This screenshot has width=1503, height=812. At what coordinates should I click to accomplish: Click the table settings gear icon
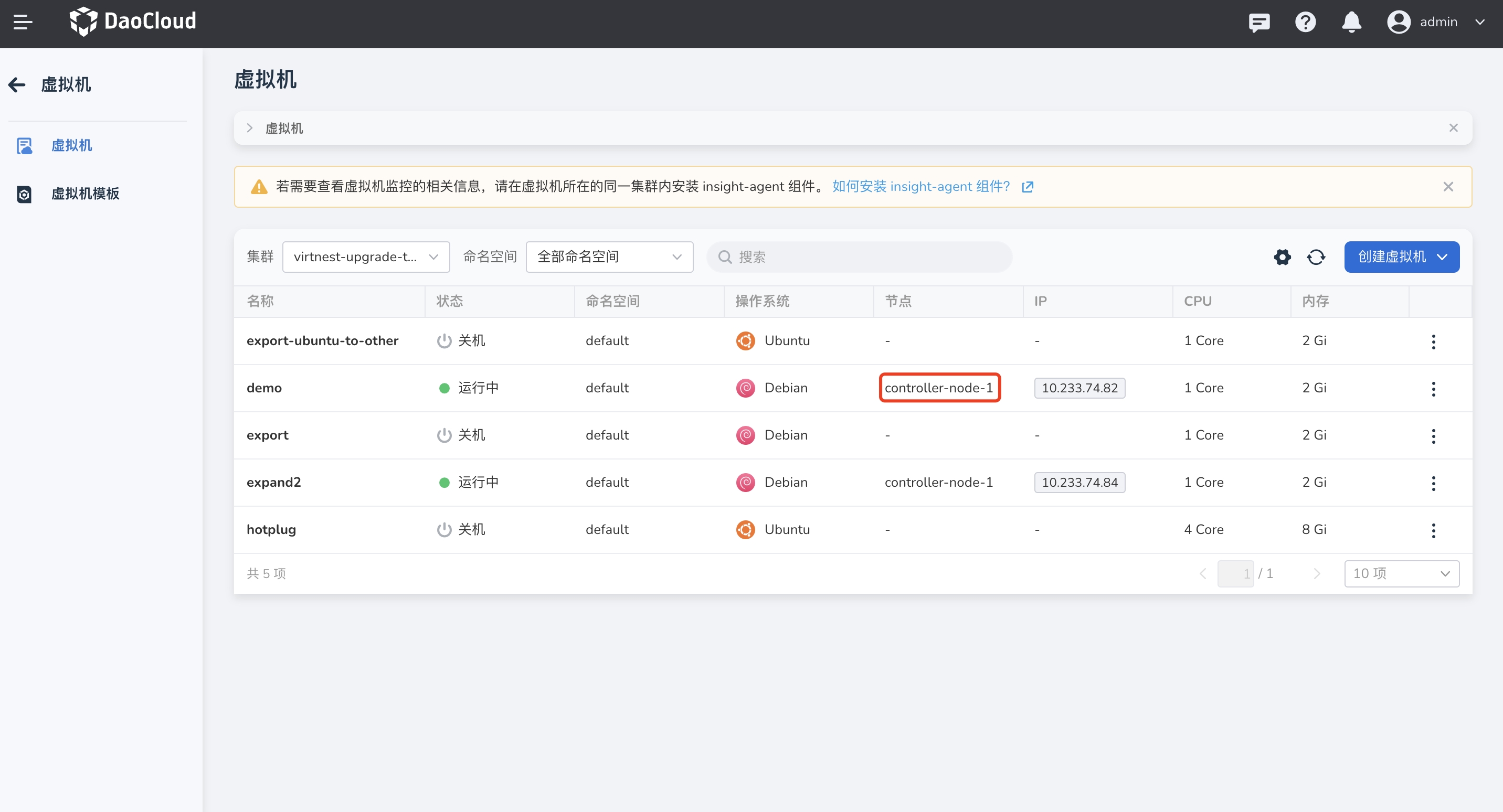tap(1282, 257)
